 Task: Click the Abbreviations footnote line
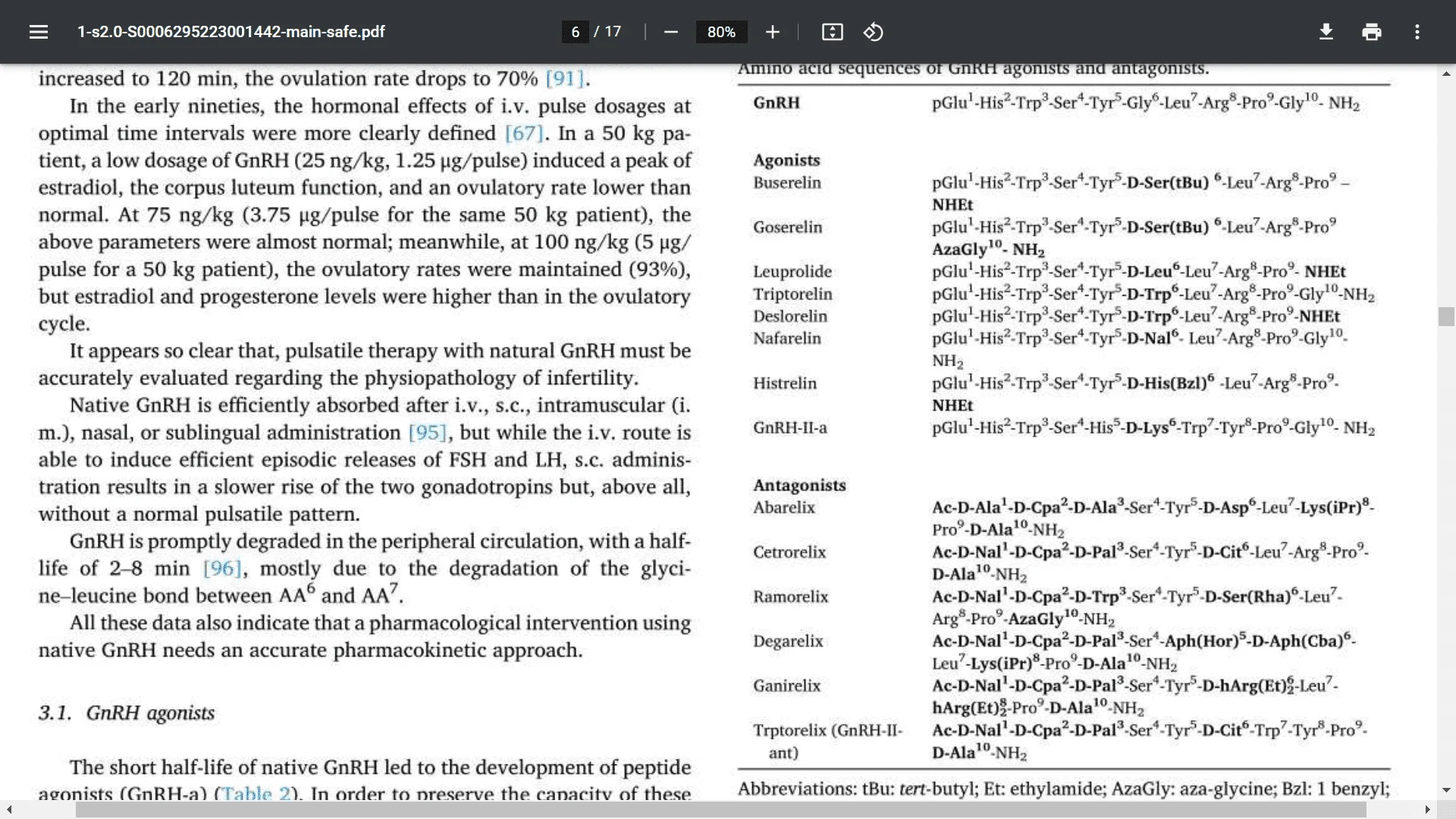1063,789
